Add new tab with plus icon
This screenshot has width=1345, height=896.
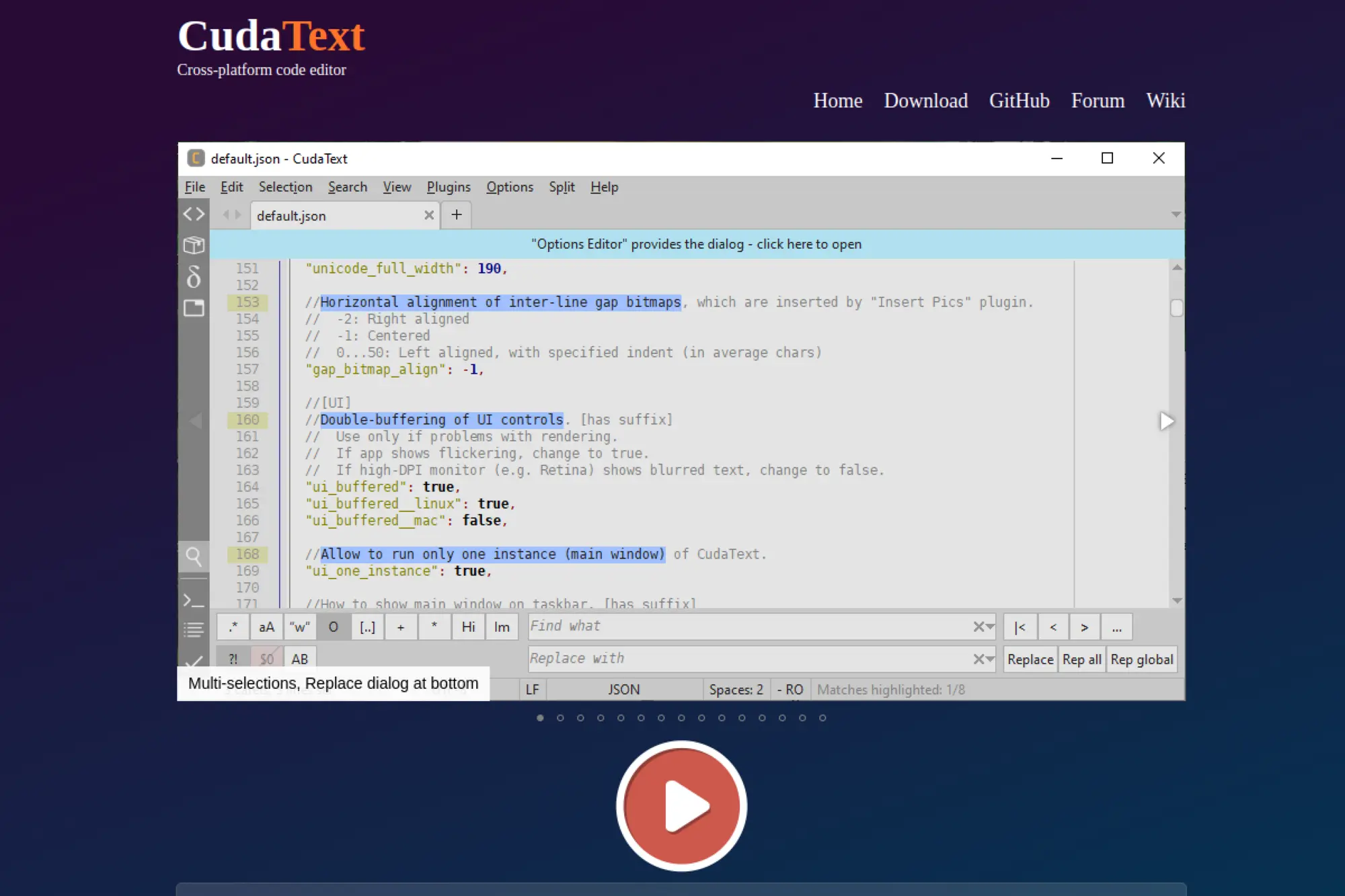[x=457, y=215]
